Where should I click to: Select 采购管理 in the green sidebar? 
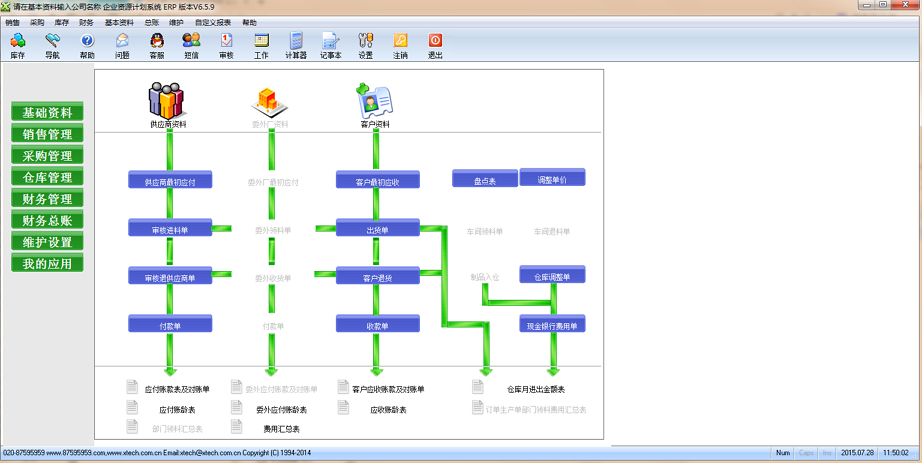pos(47,155)
